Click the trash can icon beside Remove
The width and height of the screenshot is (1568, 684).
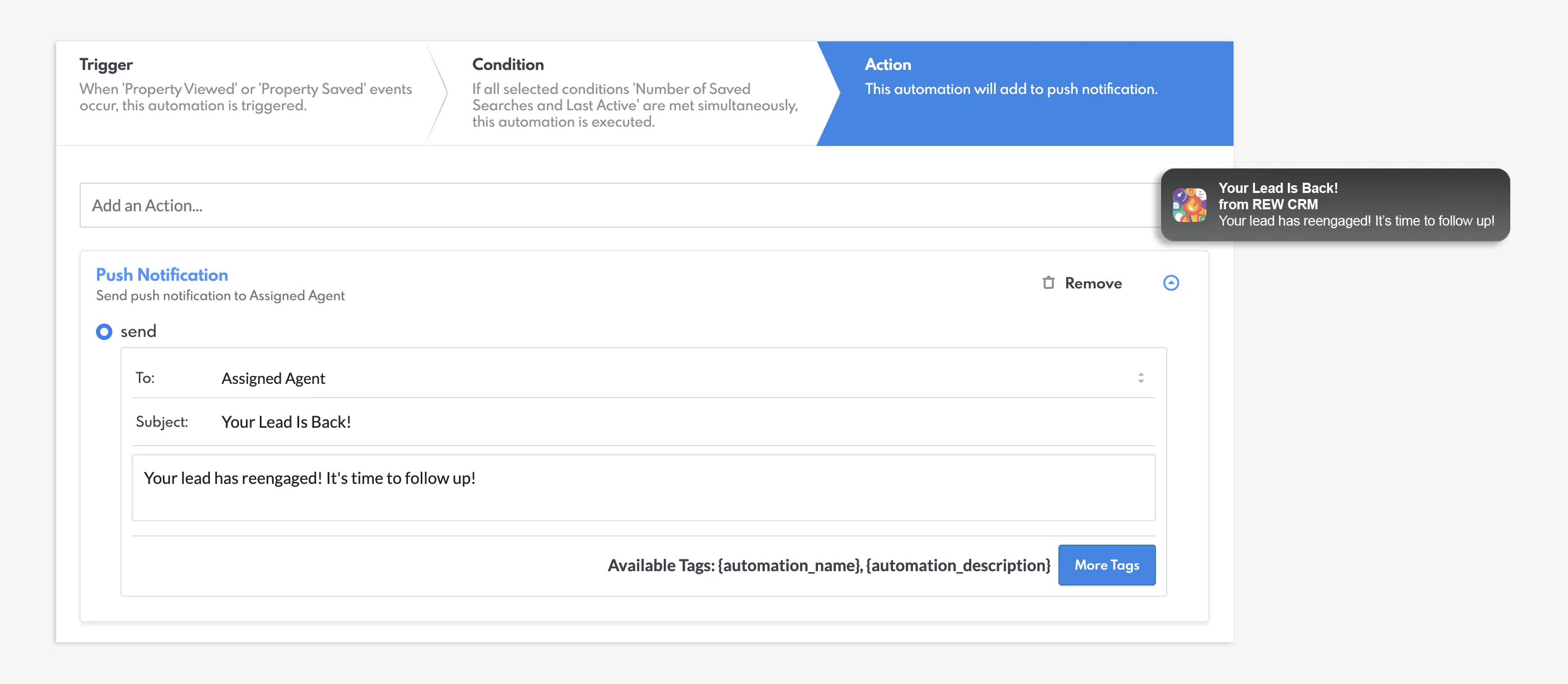(1048, 283)
